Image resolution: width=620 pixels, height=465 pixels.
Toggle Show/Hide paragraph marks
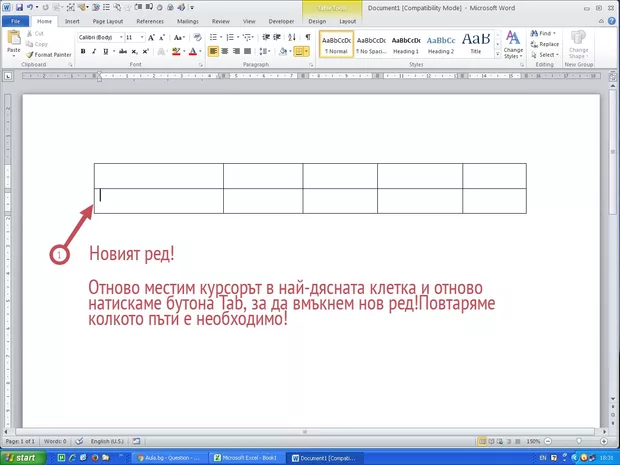pos(308,38)
